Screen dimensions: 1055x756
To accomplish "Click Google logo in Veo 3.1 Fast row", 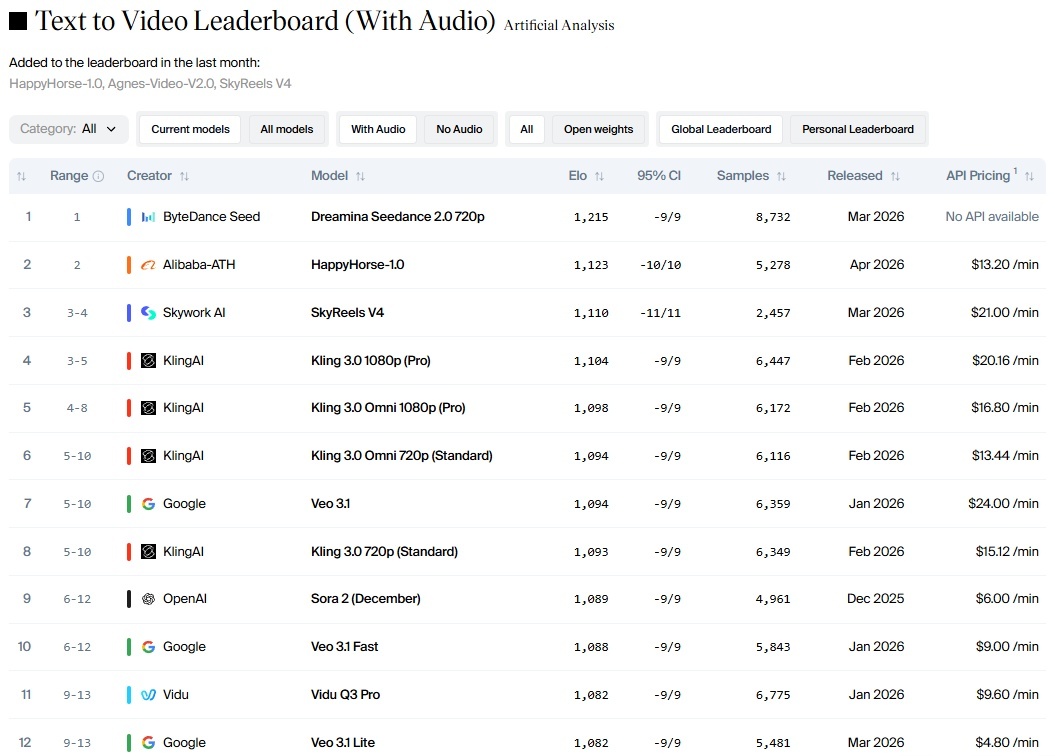I will 148,646.
